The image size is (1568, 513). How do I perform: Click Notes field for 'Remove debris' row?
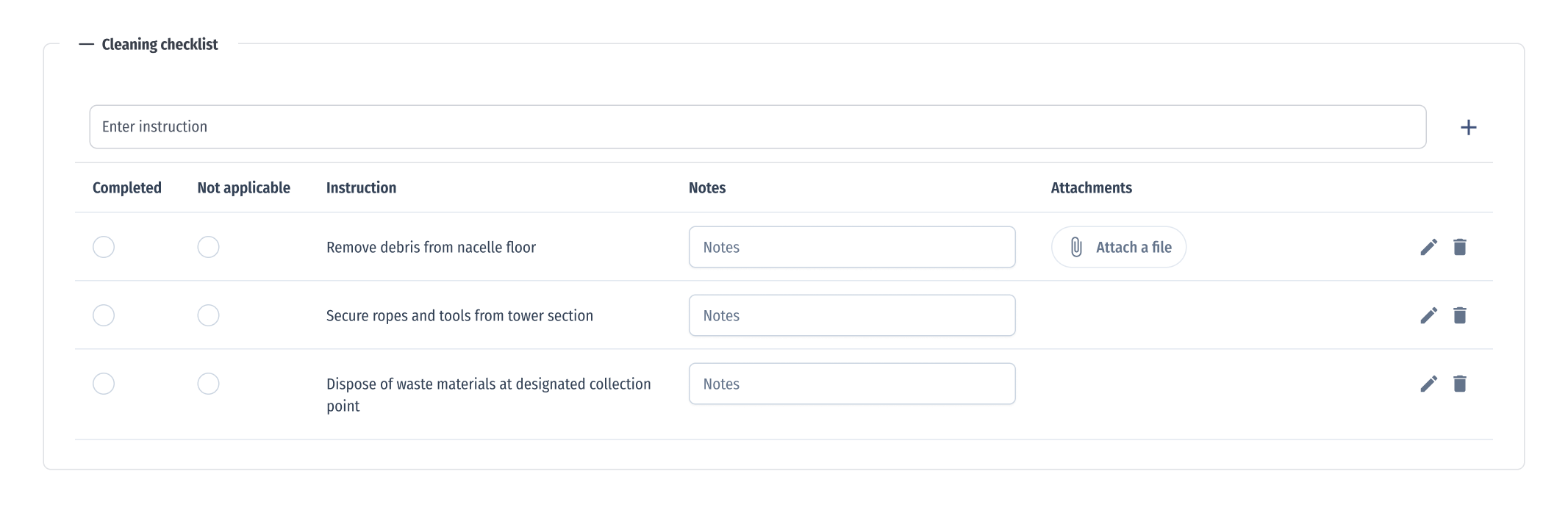[851, 247]
